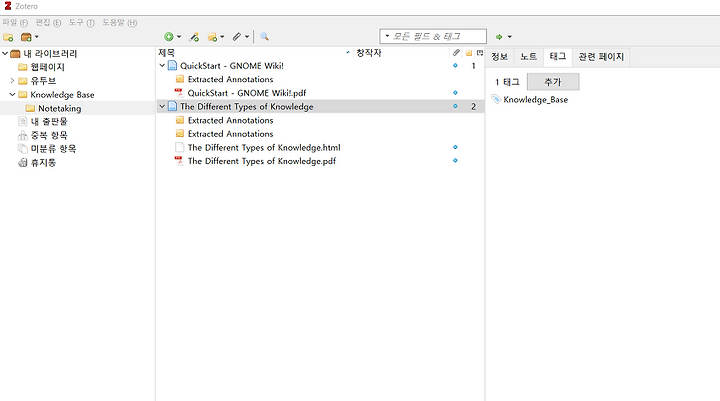Open the New Library dropdown arrow
Viewport: 720px width, 401px height.
click(37, 37)
